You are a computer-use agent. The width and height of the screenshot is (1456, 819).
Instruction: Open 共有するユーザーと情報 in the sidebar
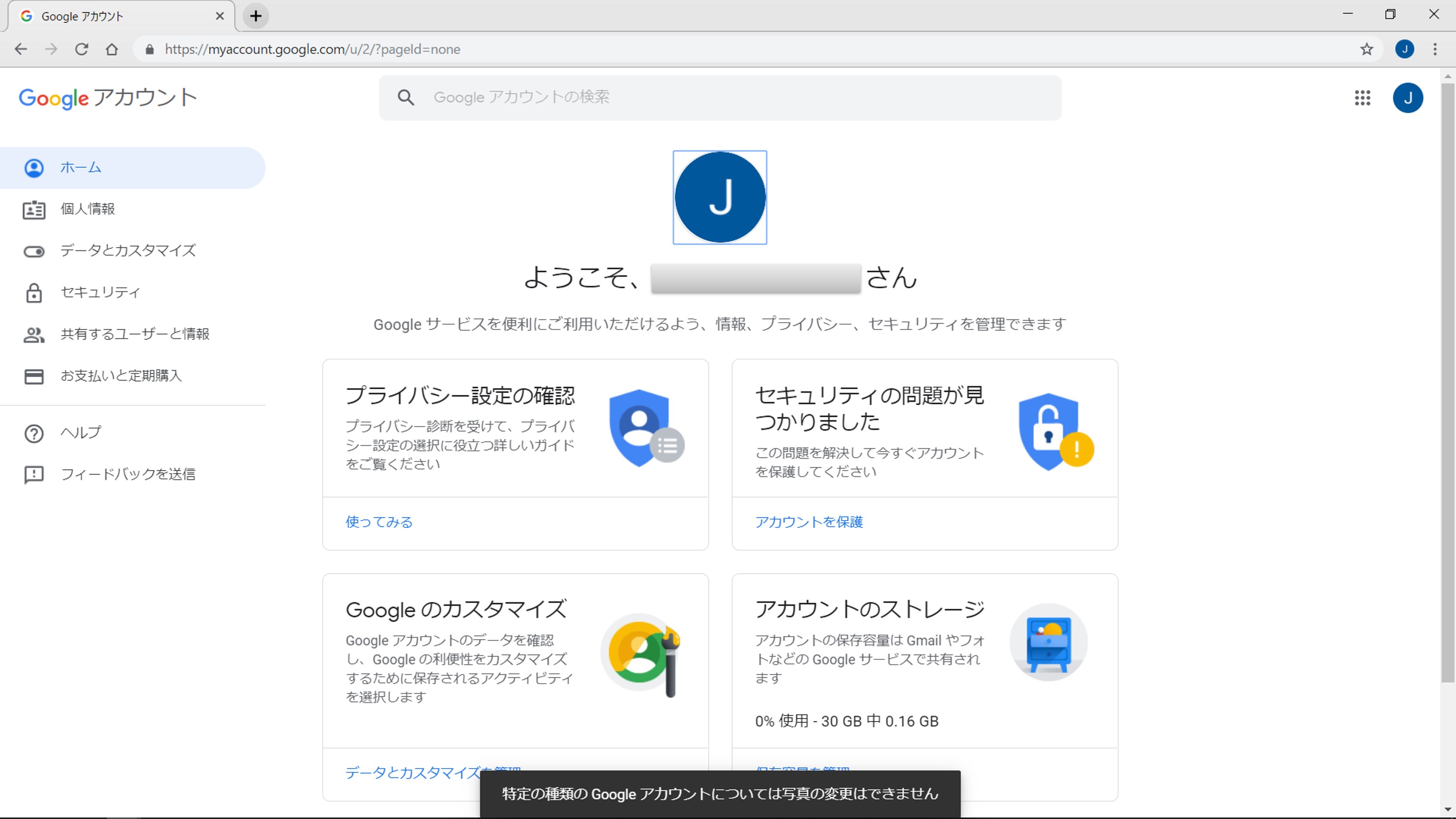coord(132,335)
